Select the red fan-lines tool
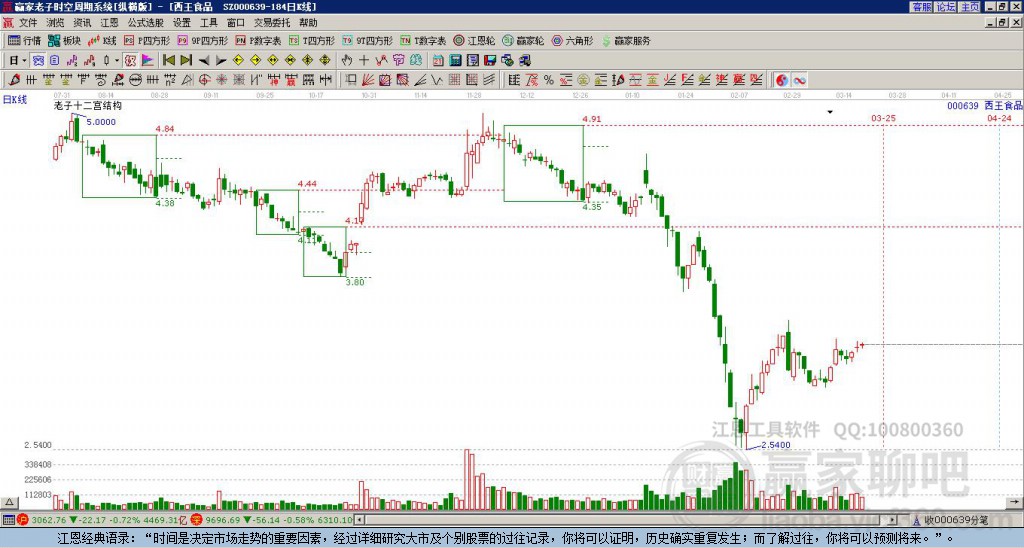The image size is (1024, 548). (x=368, y=80)
